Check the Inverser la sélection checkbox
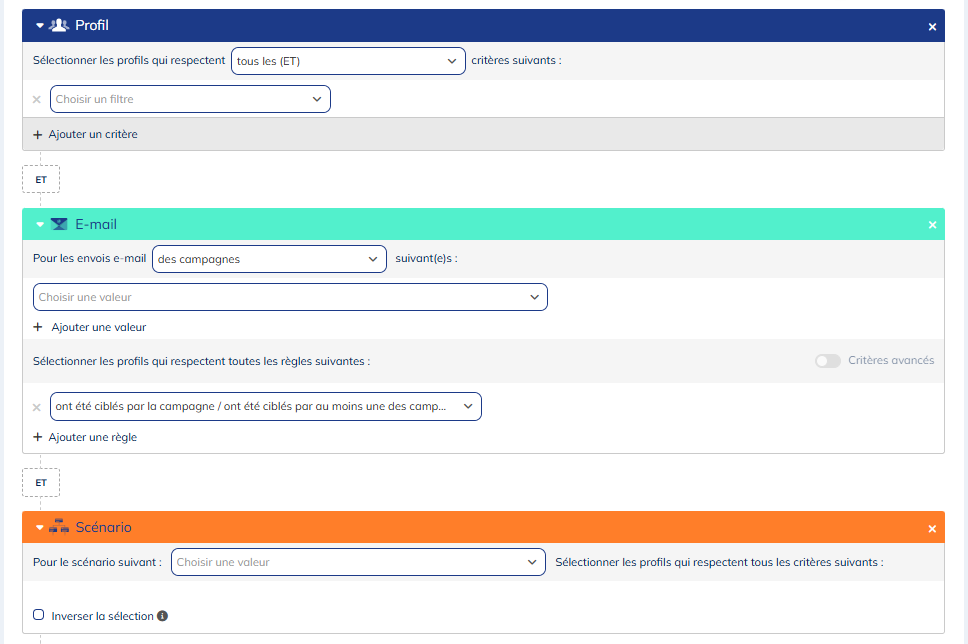Screen dimensions: 968x644 pyautogui.click(x=39, y=616)
